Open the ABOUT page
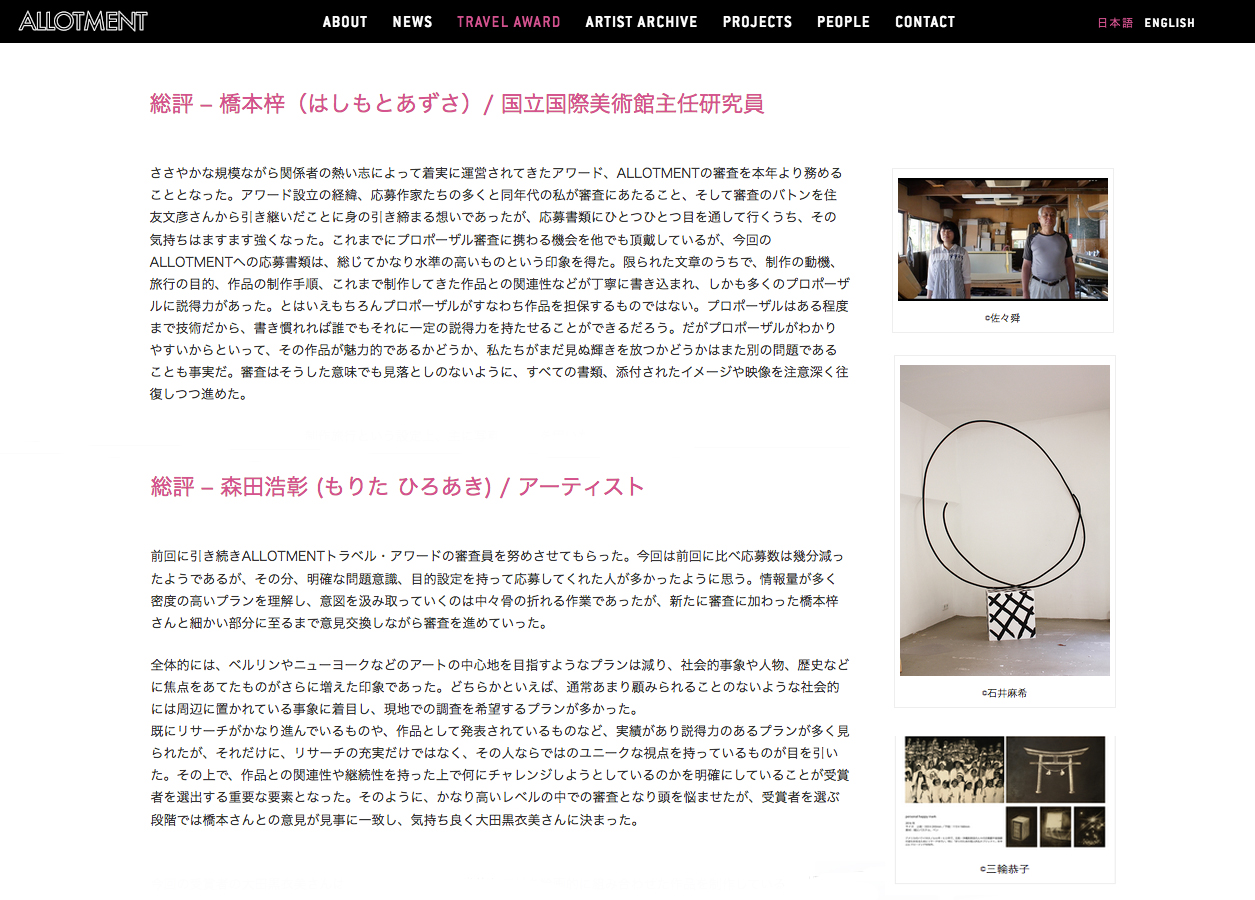 pos(345,22)
